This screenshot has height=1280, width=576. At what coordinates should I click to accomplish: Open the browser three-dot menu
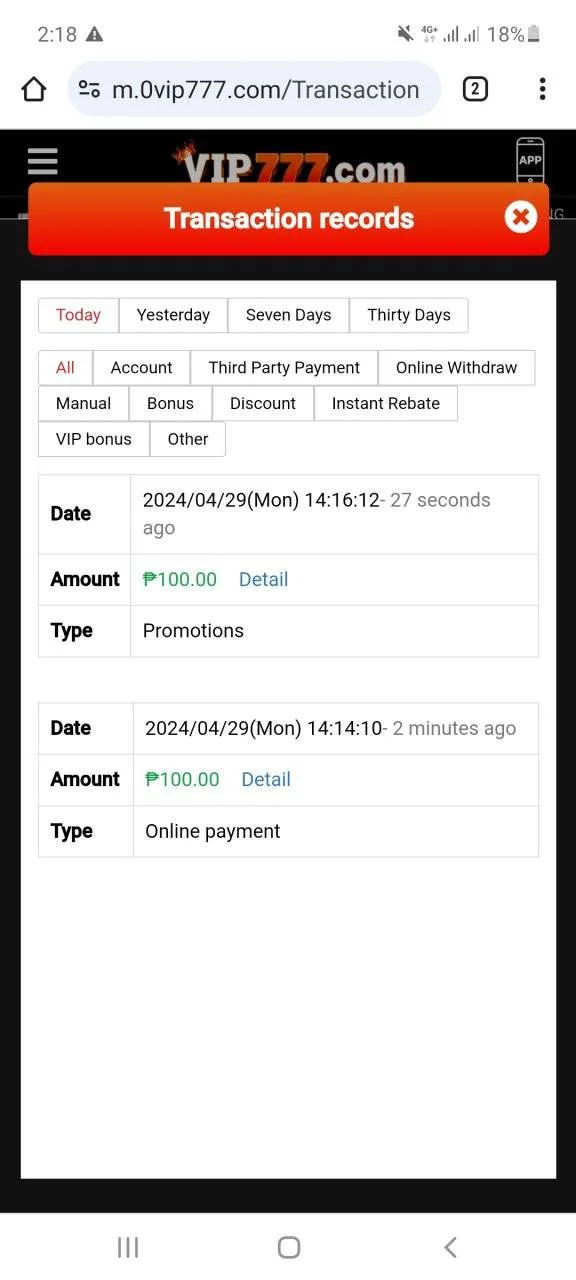click(x=542, y=90)
